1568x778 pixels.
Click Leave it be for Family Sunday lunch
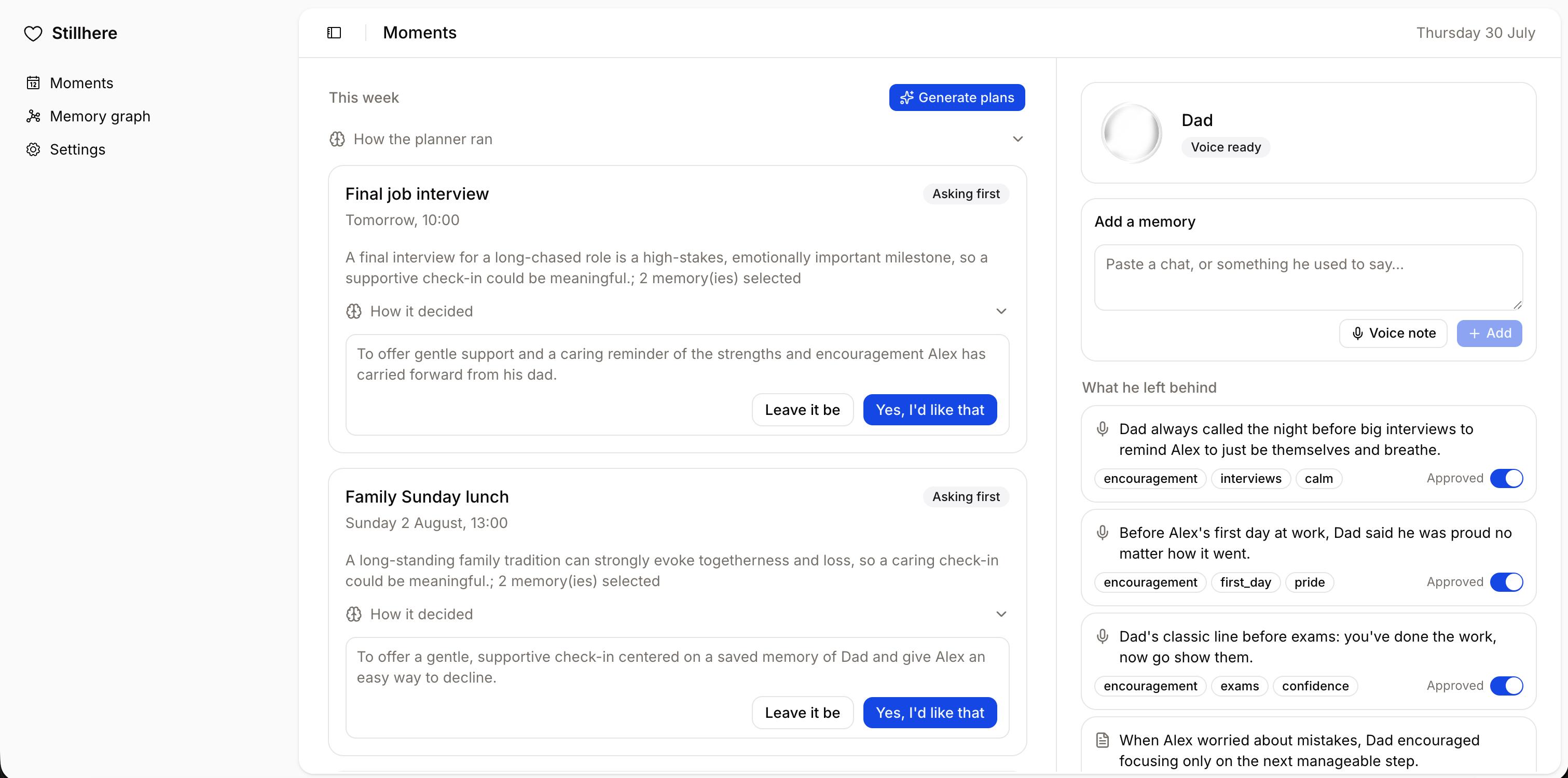802,713
